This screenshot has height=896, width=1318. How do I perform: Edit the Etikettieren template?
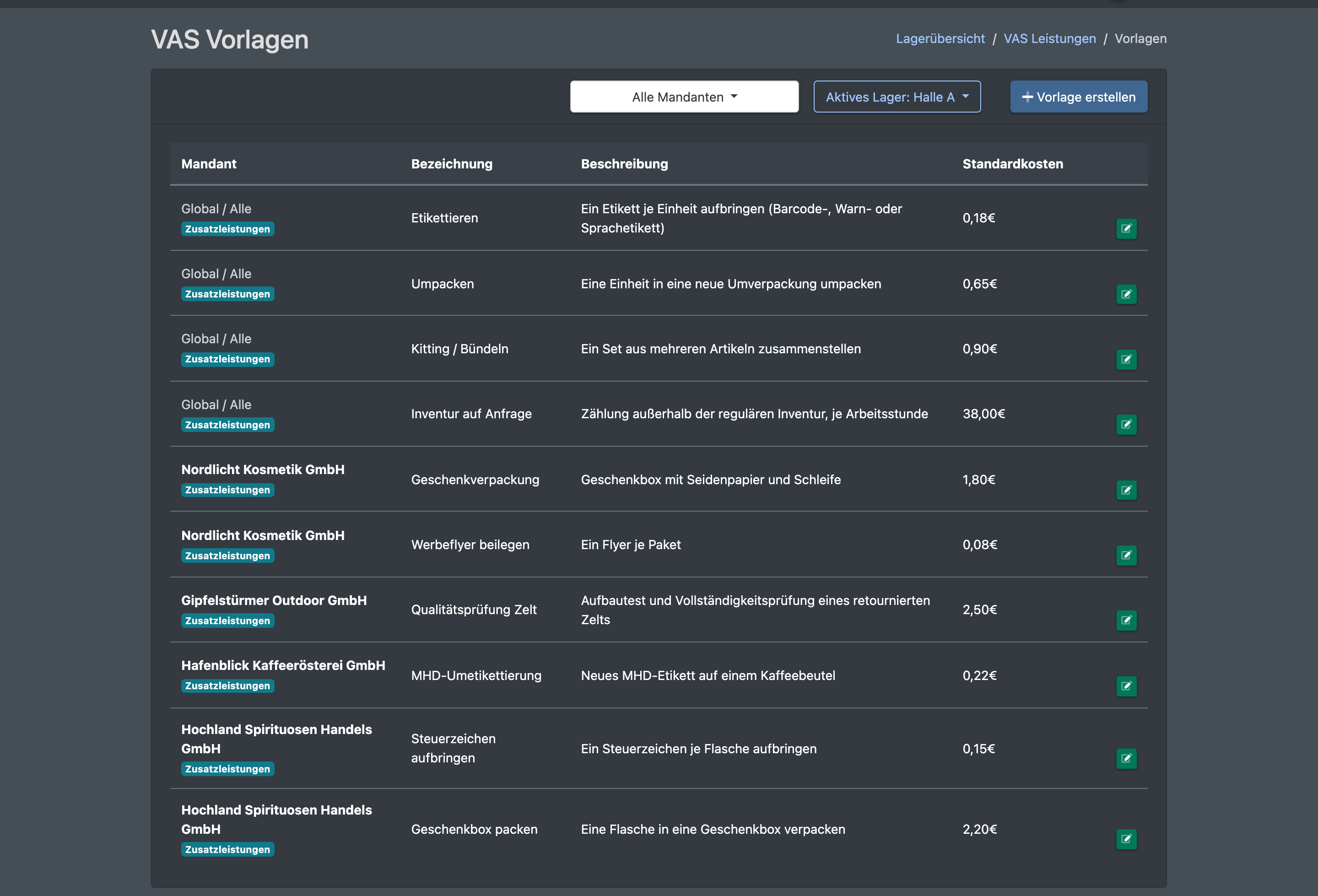click(x=1126, y=228)
